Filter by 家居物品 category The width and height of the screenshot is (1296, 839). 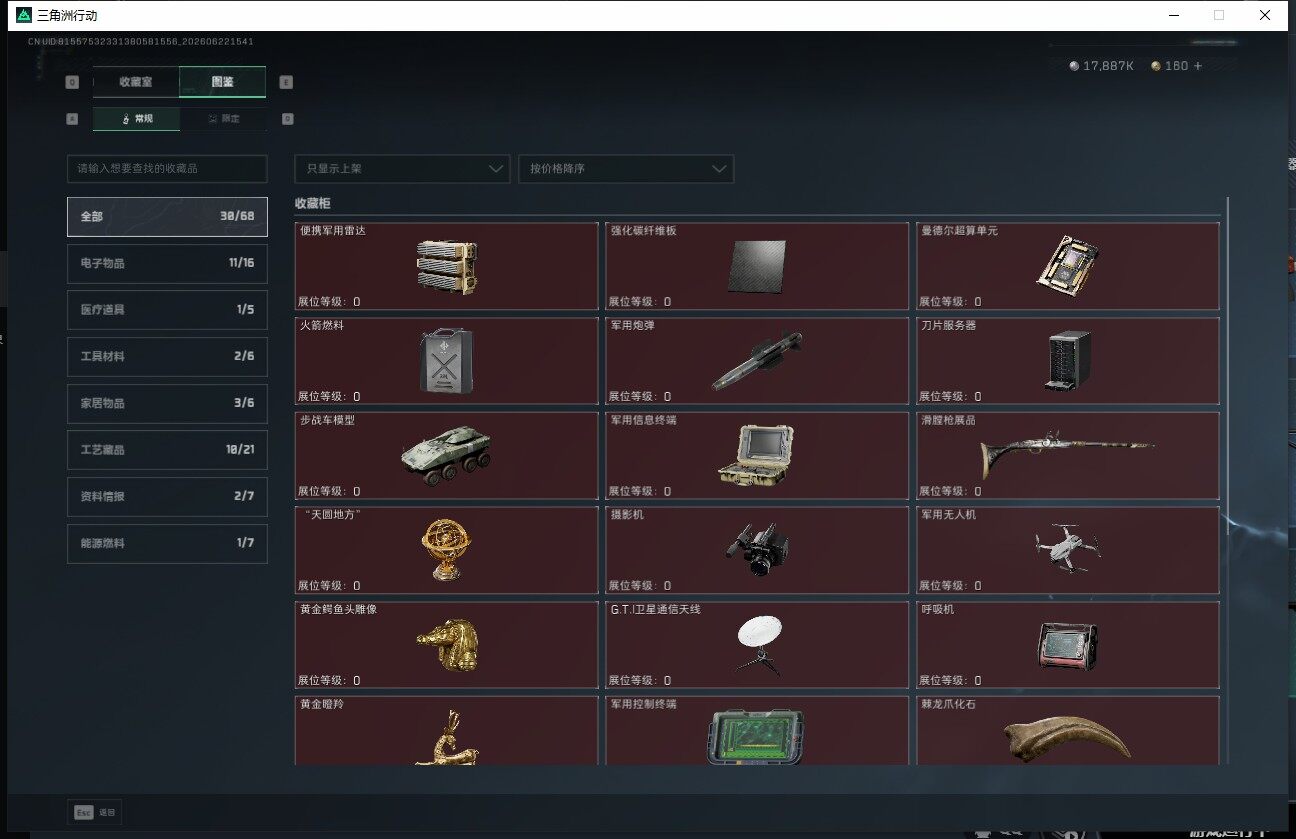[x=167, y=404]
